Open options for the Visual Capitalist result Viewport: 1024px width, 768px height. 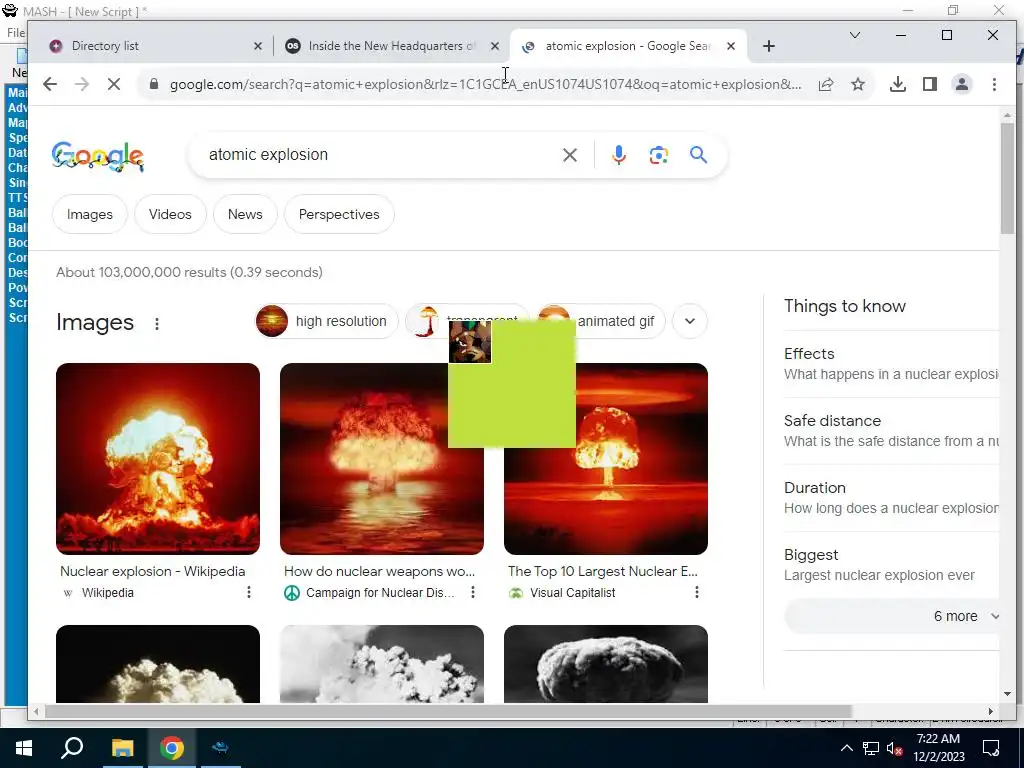pos(697,592)
